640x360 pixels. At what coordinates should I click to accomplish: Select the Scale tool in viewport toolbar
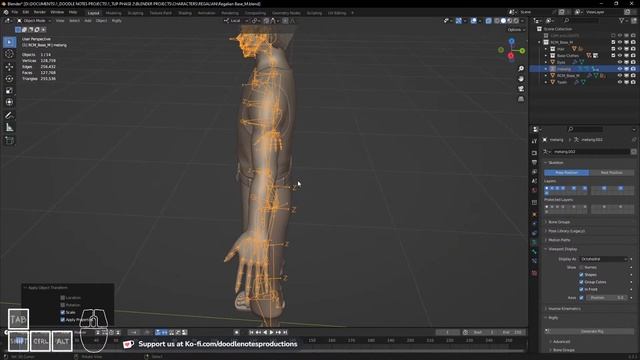point(9,91)
